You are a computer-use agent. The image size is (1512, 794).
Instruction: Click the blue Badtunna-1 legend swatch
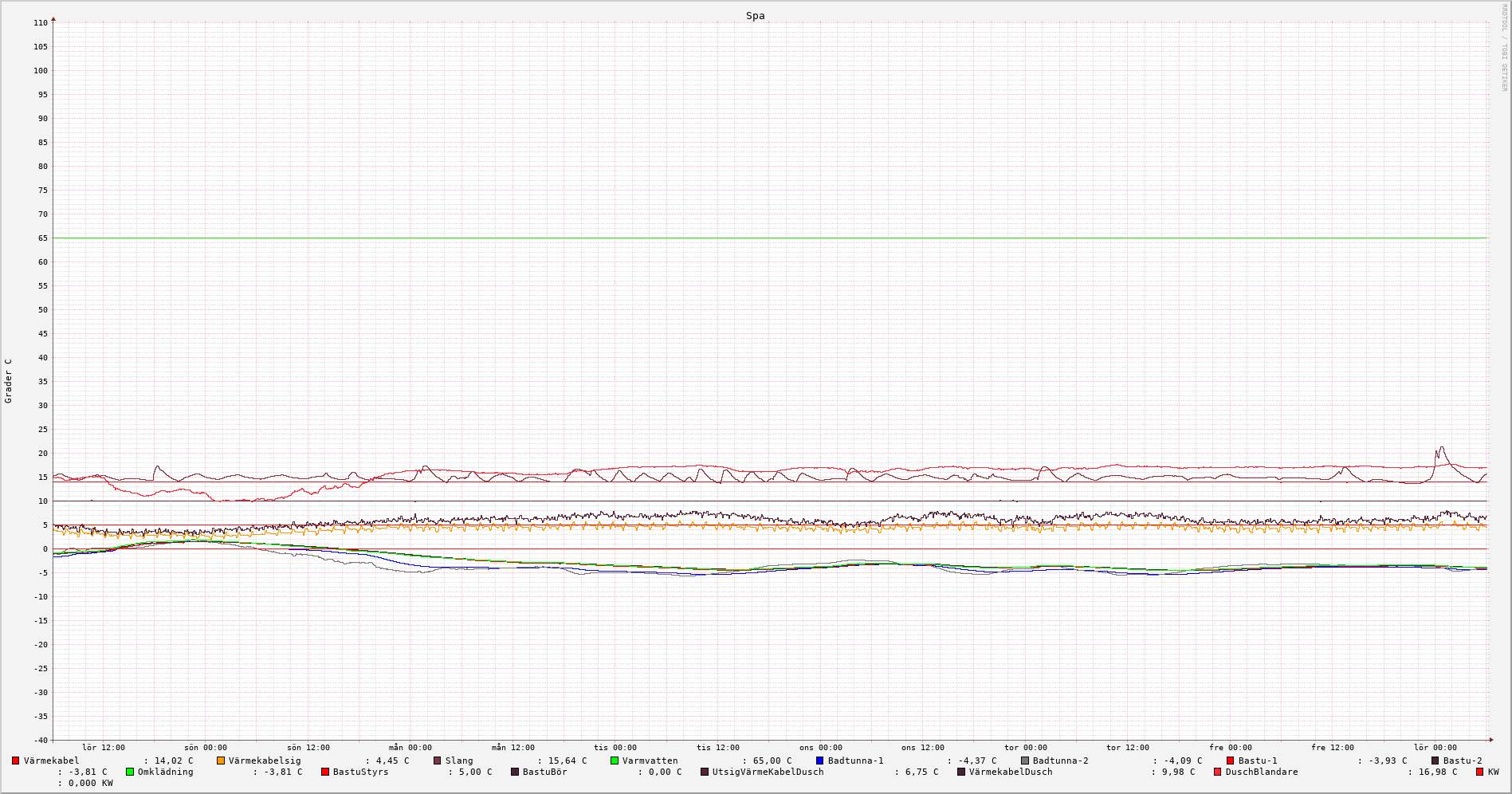(819, 761)
